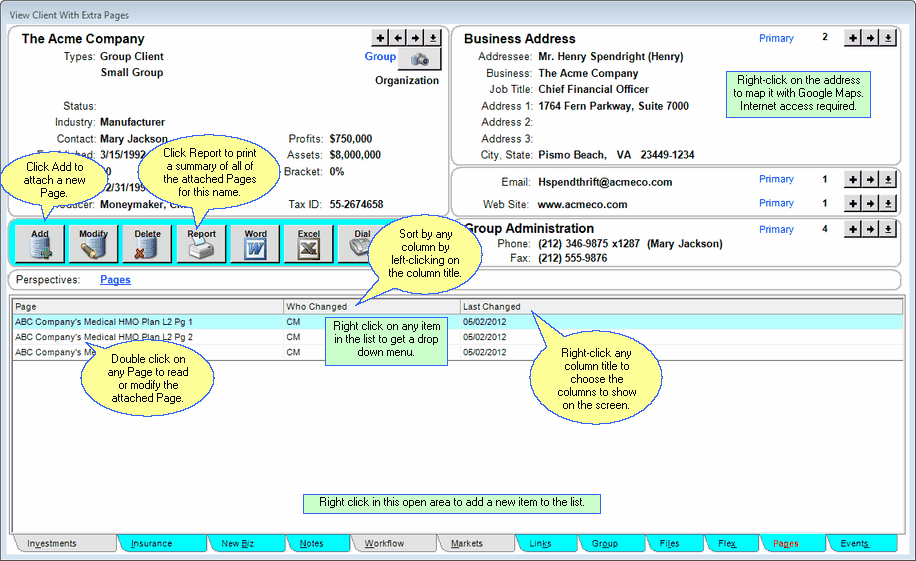Click the Delete page button

coord(147,244)
